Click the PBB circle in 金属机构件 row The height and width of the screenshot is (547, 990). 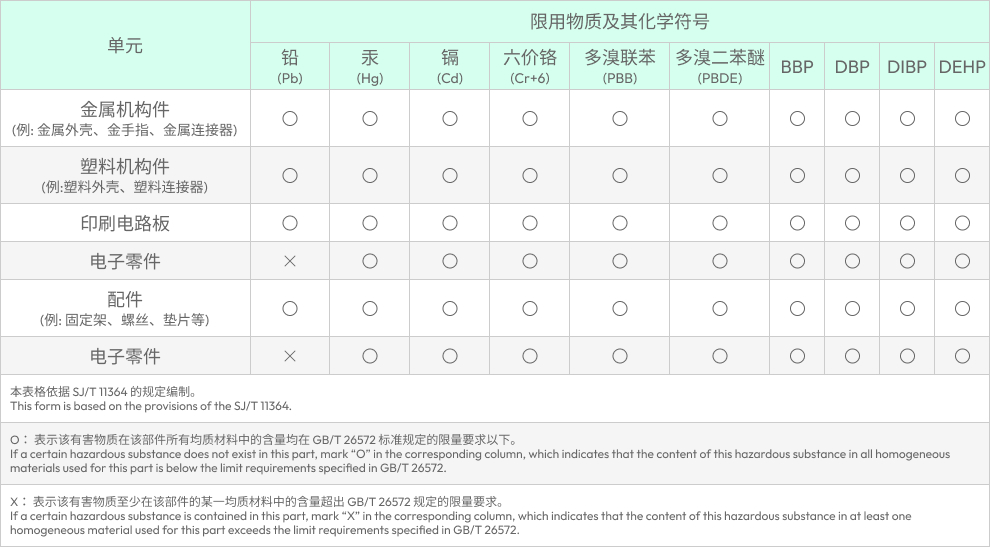coord(620,118)
